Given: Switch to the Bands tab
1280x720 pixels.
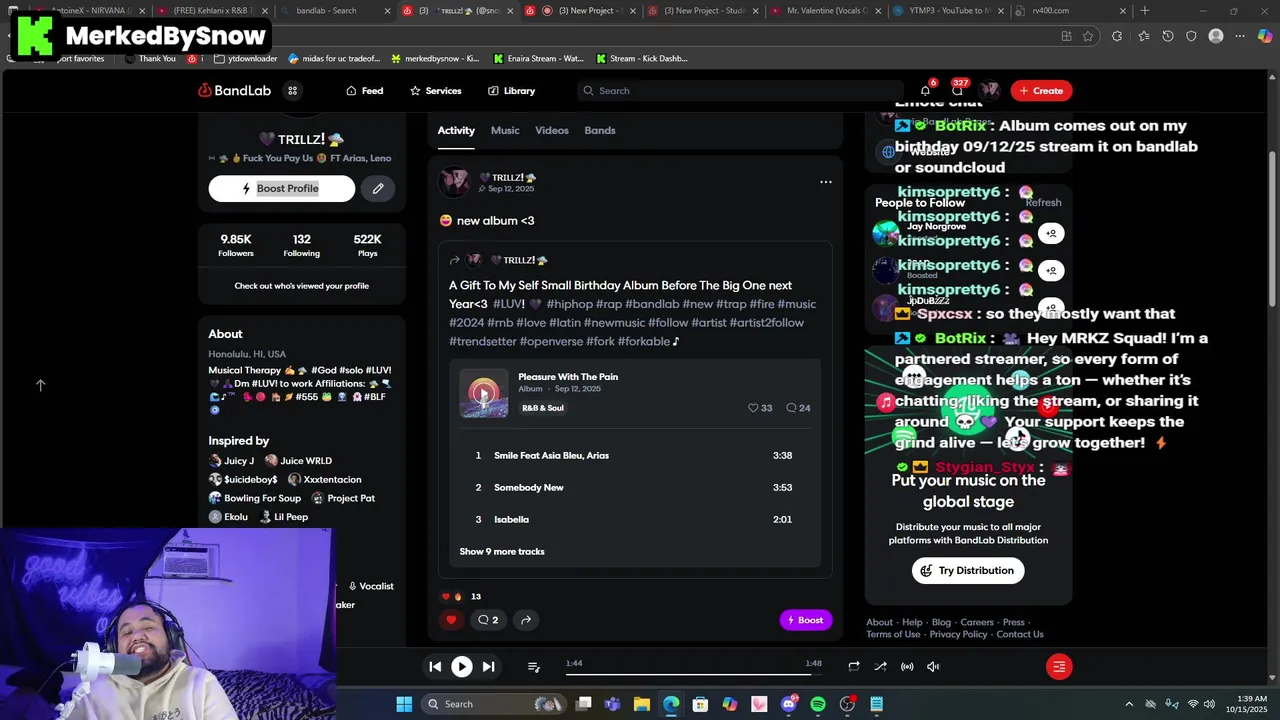Looking at the screenshot, I should tap(600, 131).
